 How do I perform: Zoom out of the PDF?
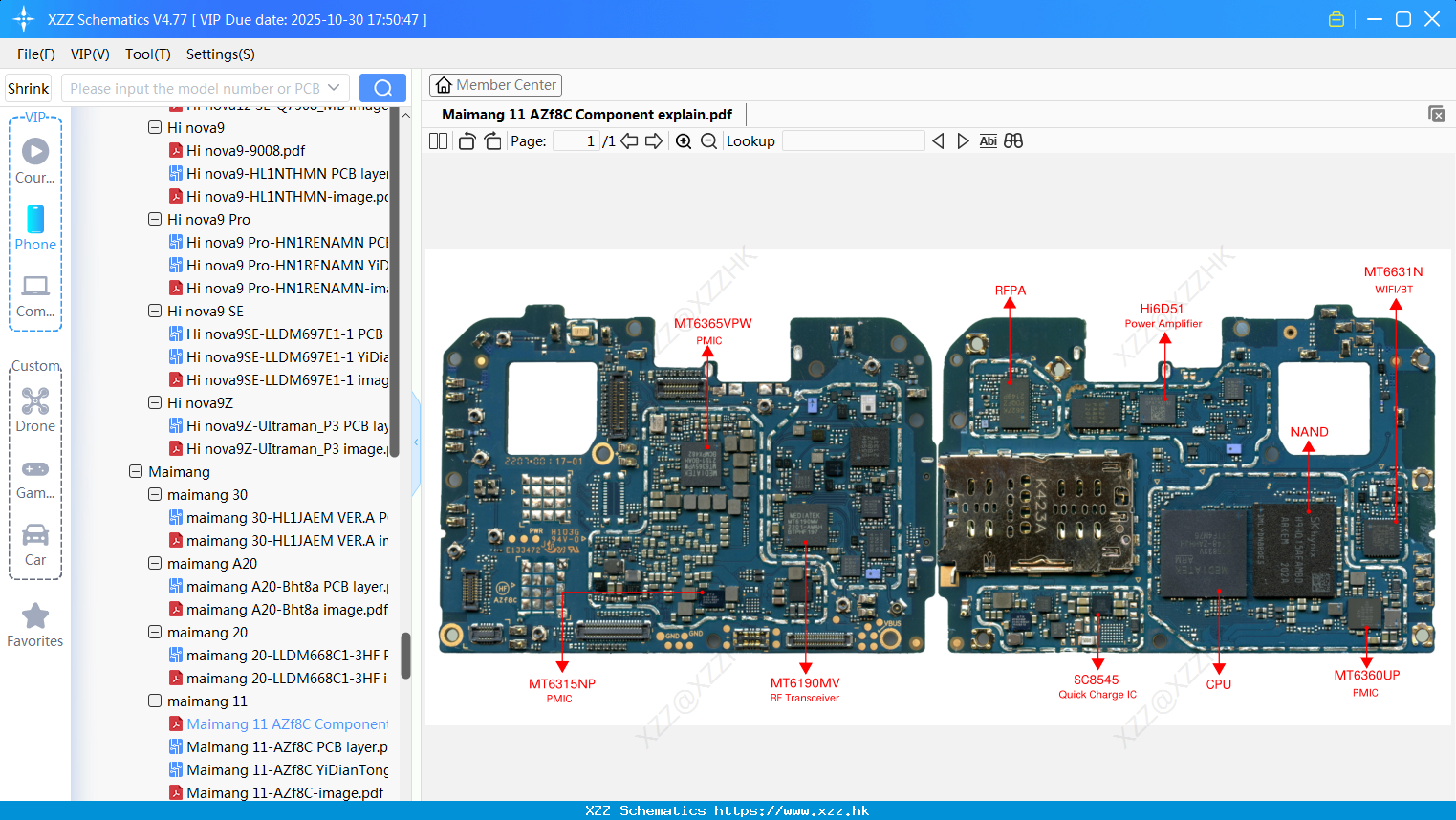(708, 141)
